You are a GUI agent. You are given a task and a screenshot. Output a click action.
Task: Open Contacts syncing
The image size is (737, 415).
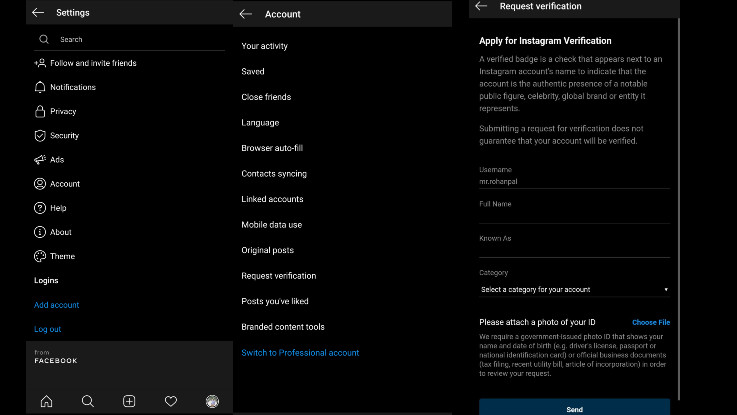274,173
